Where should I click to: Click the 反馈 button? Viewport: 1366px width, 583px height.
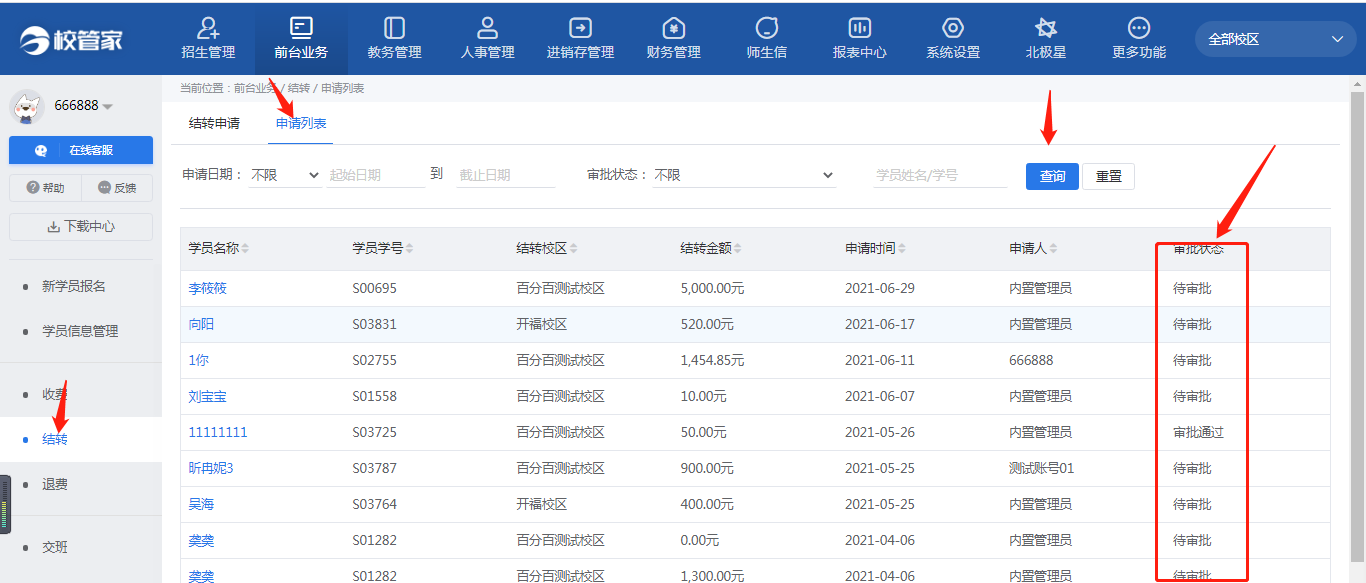(117, 187)
